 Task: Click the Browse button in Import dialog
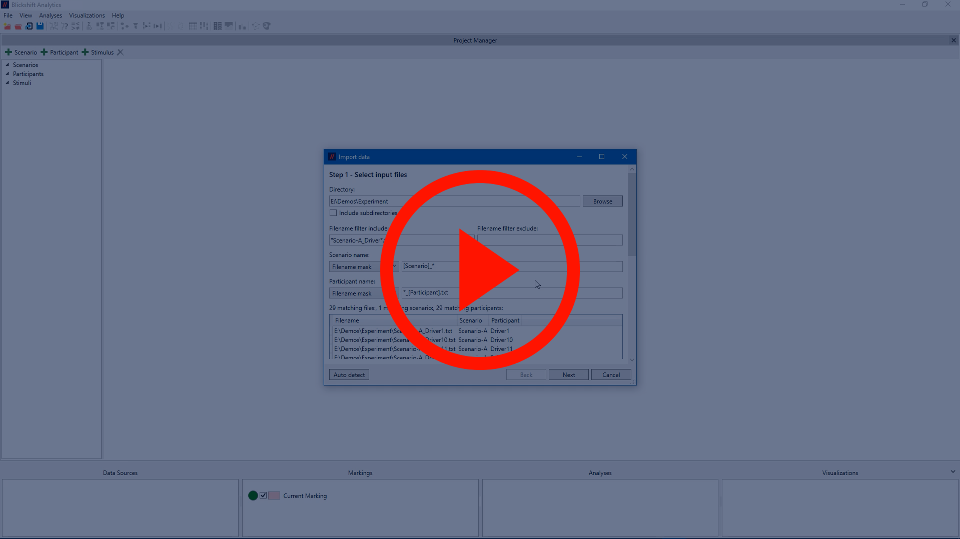point(602,202)
